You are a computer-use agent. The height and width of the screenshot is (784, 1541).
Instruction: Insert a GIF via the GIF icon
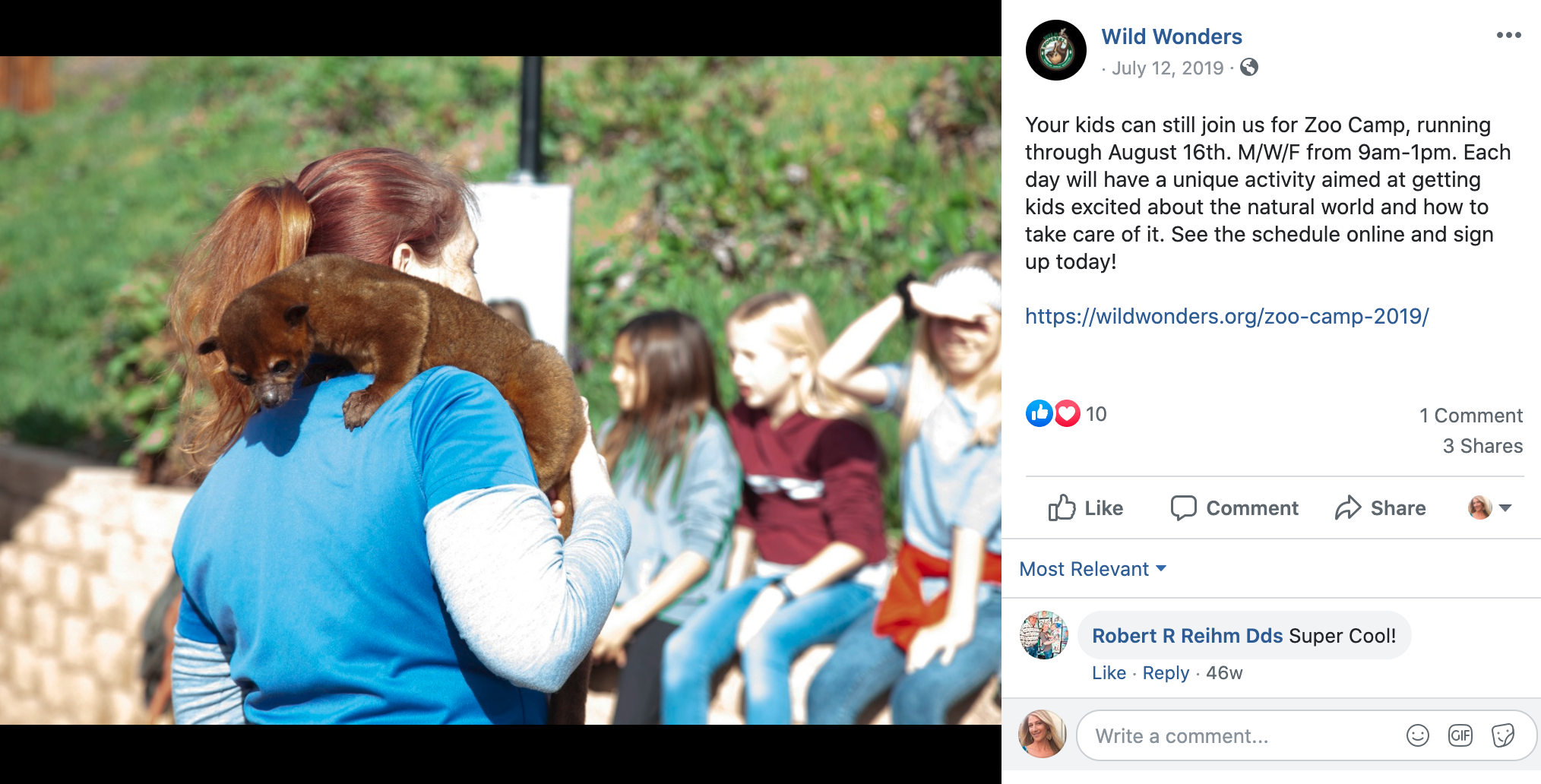tap(1460, 735)
